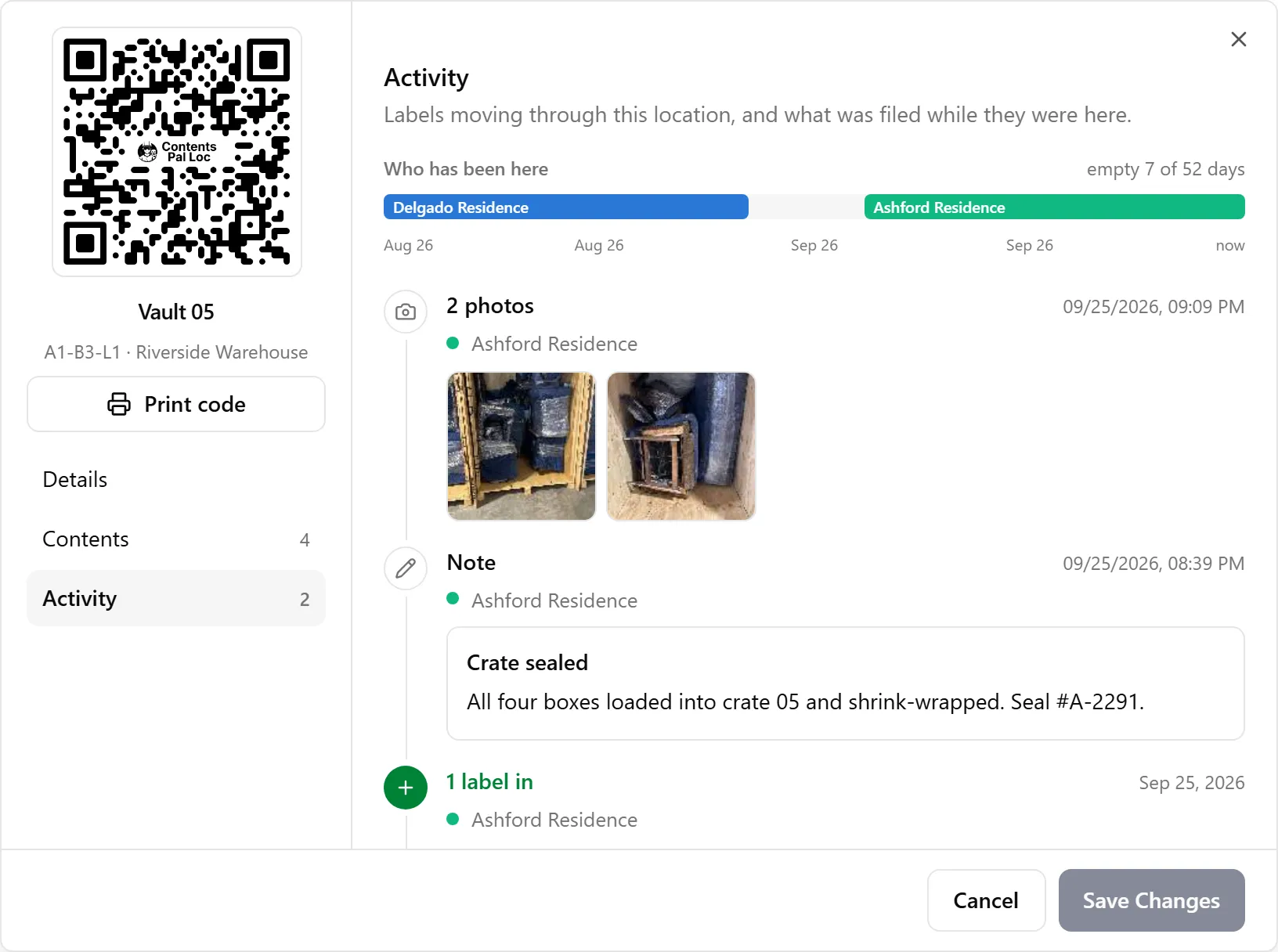
Task: Click the Vault 05 QR code
Action: (177, 152)
